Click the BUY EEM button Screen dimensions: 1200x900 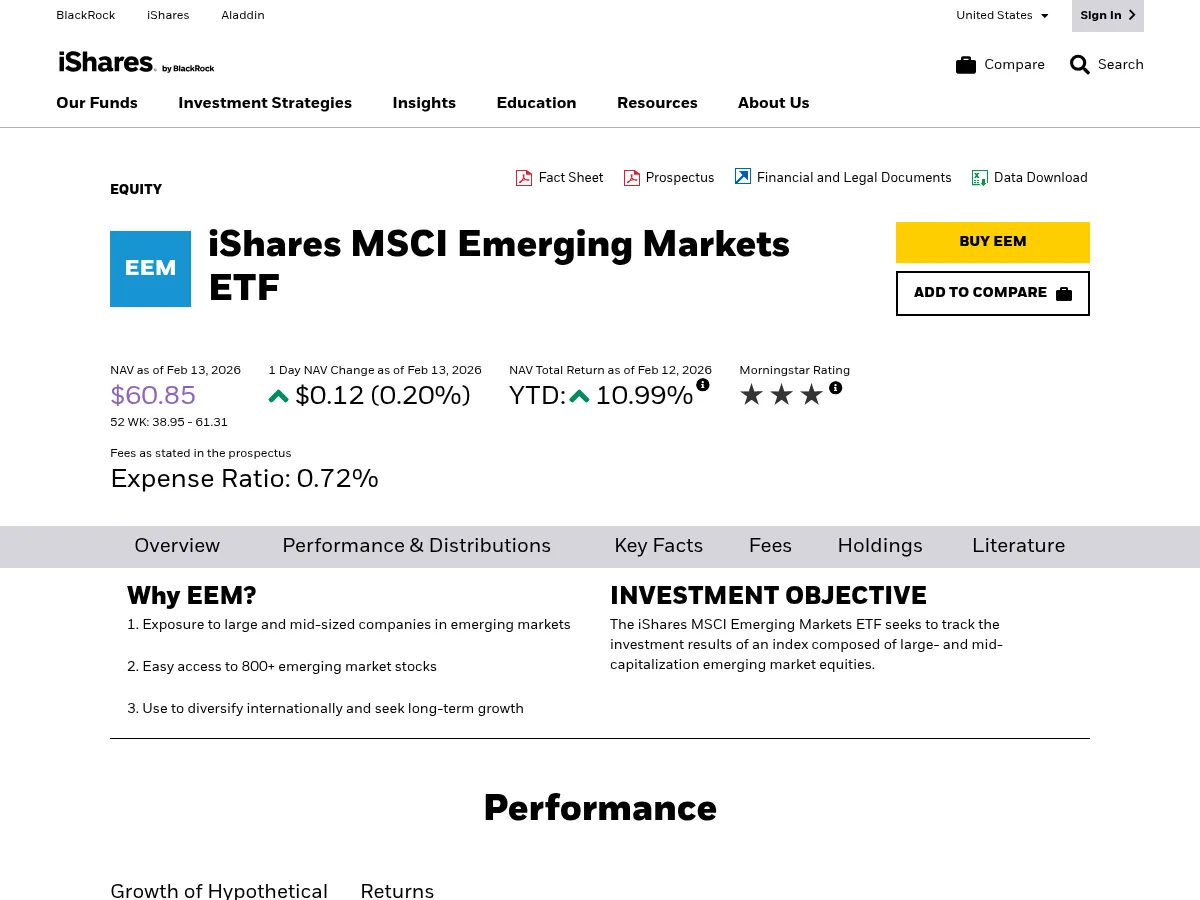point(992,242)
